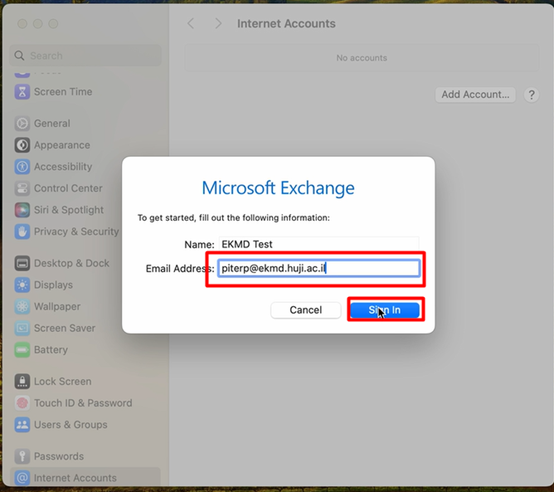554x492 pixels.
Task: Click the Siri & Spotlight label
Action: 69,210
